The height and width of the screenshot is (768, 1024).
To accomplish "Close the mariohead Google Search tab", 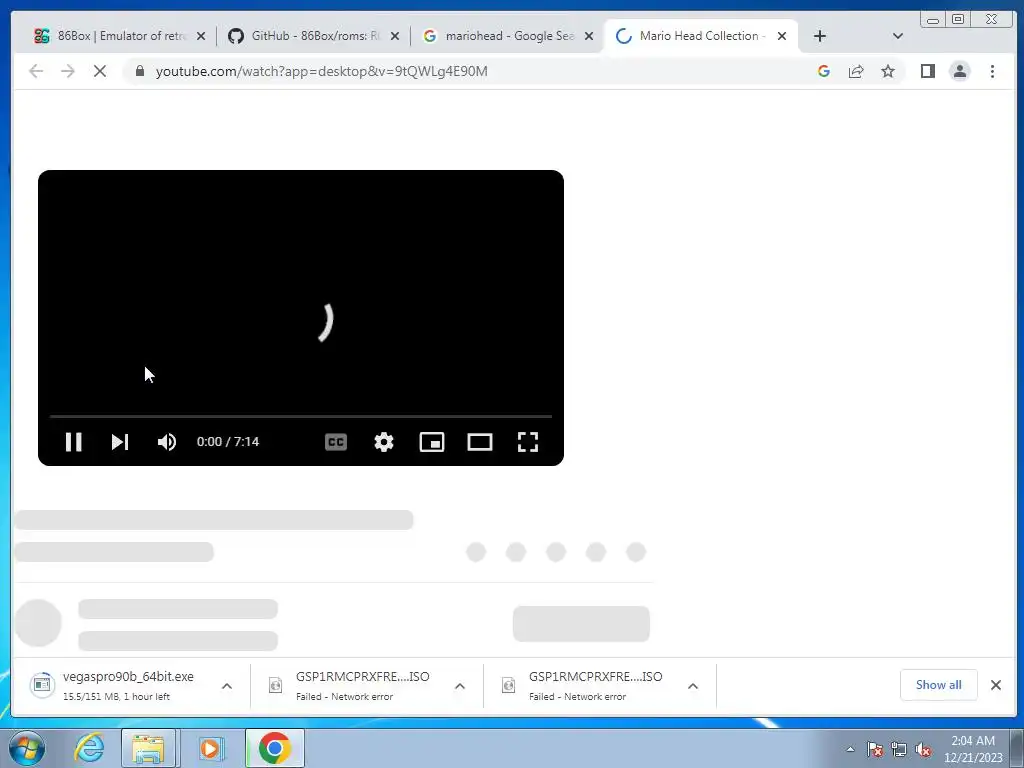I will 589,36.
